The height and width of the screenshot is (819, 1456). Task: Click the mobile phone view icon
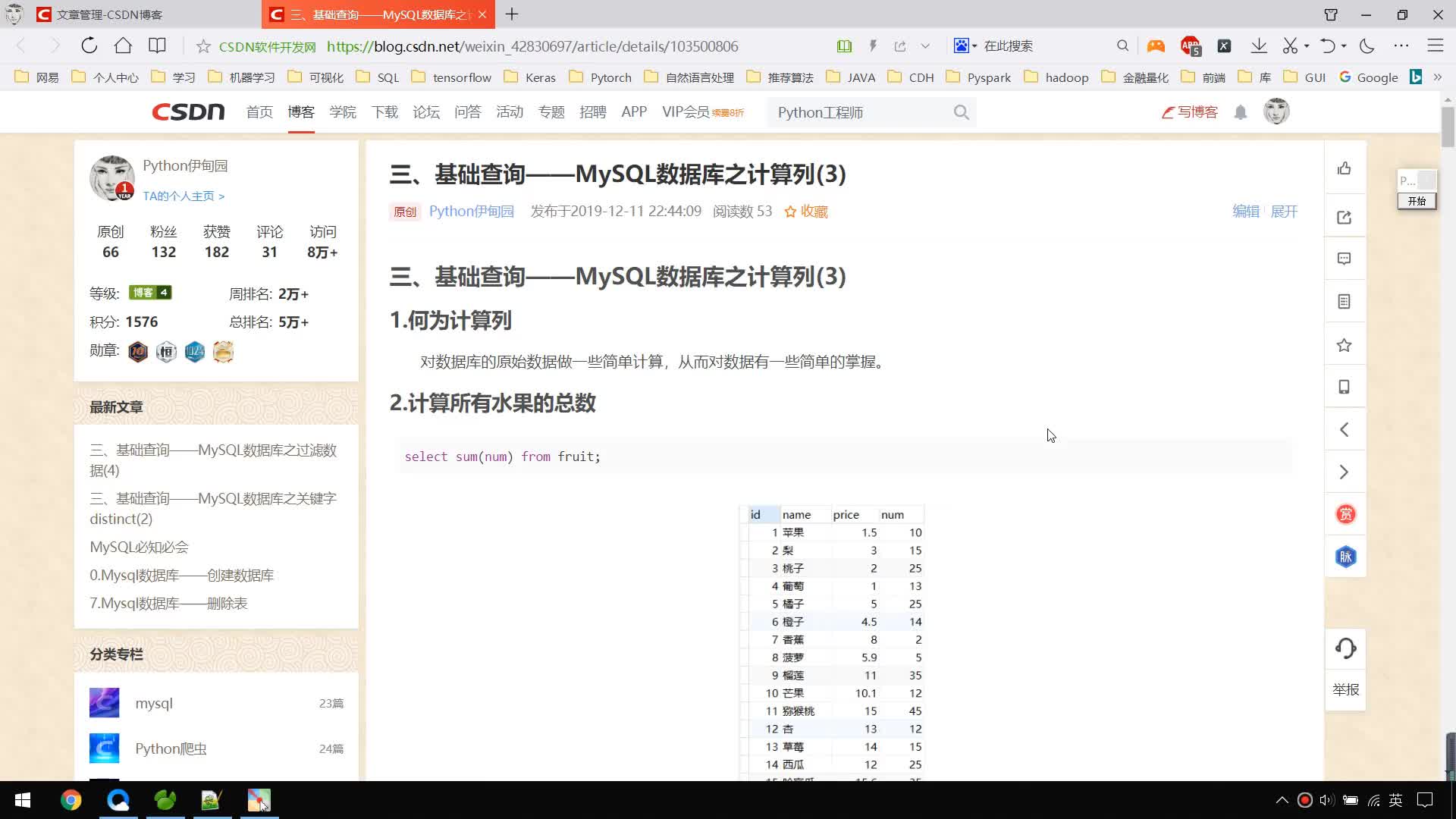click(1344, 388)
